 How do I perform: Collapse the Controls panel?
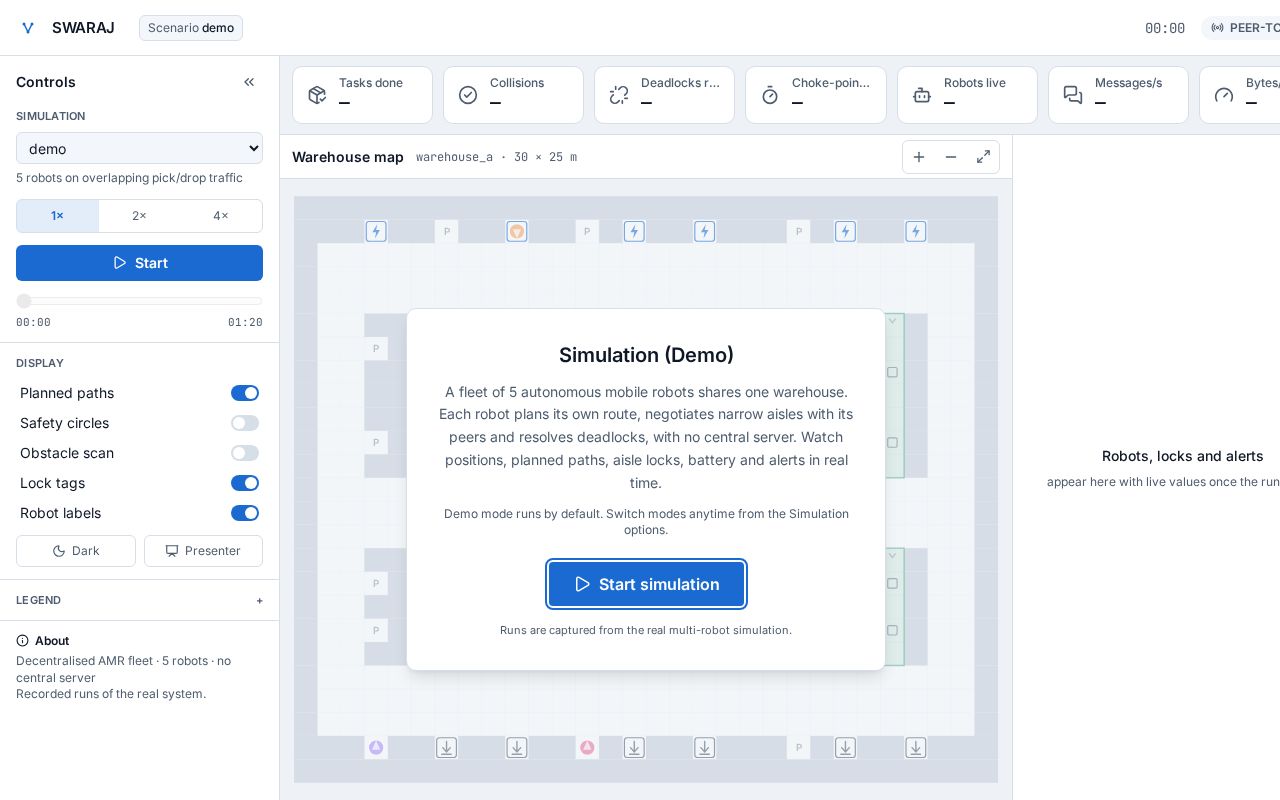(x=249, y=82)
